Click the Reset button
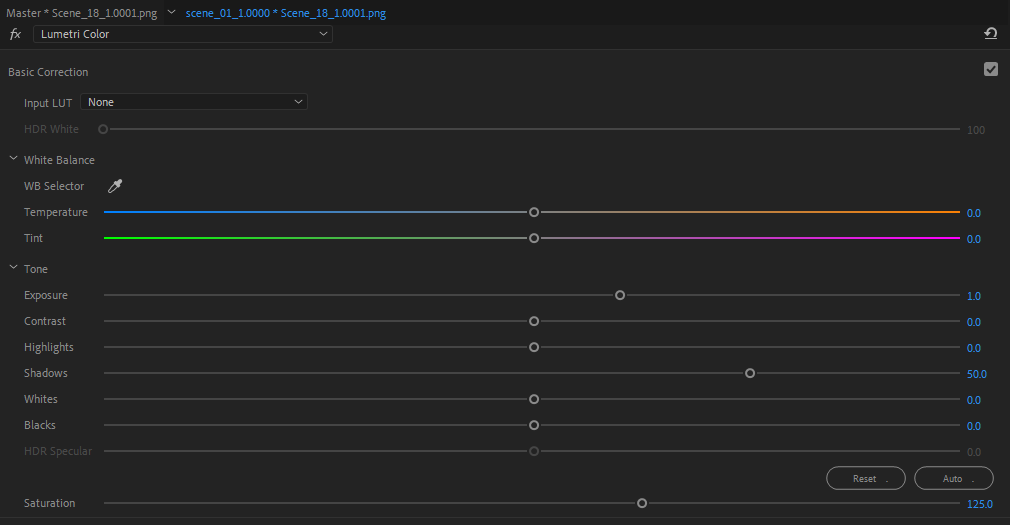Screen dimensions: 1010x525 [x=866, y=478]
